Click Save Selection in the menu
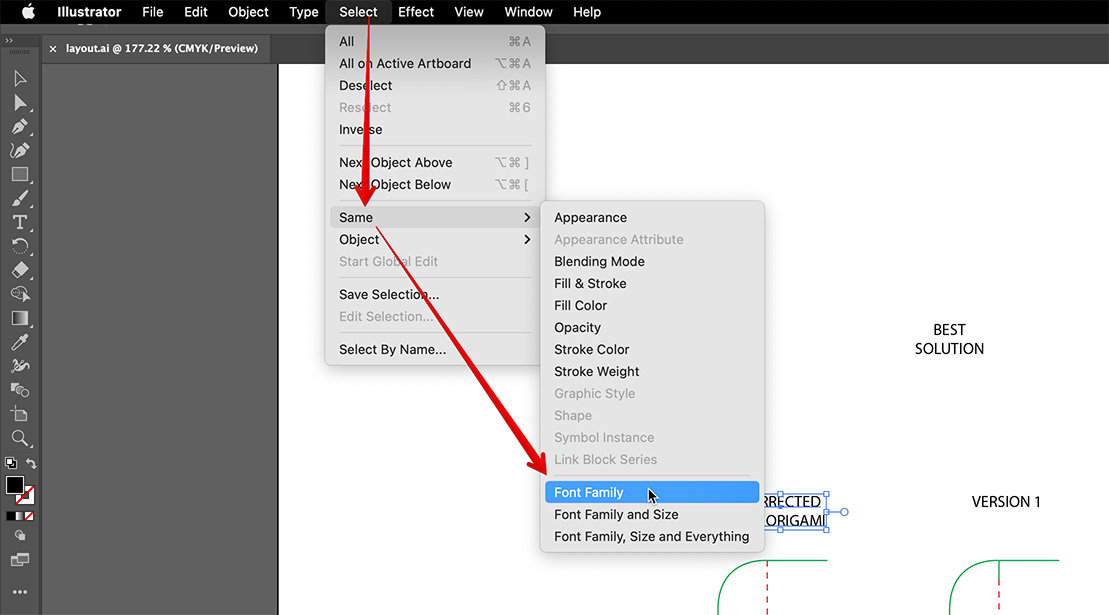 389,294
